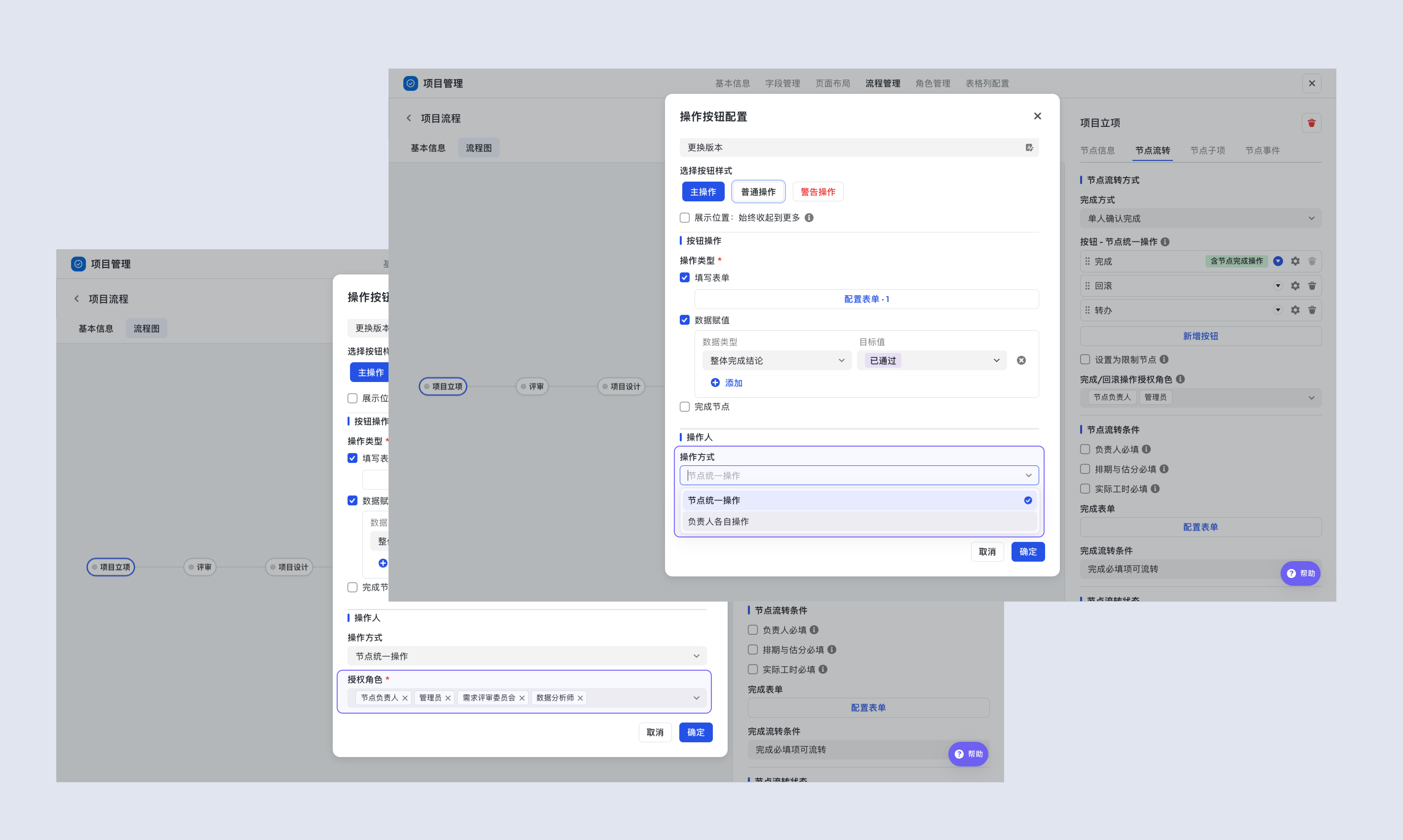Check 完成节点 in the front dialog
The height and width of the screenshot is (840, 1403).
[x=684, y=407]
